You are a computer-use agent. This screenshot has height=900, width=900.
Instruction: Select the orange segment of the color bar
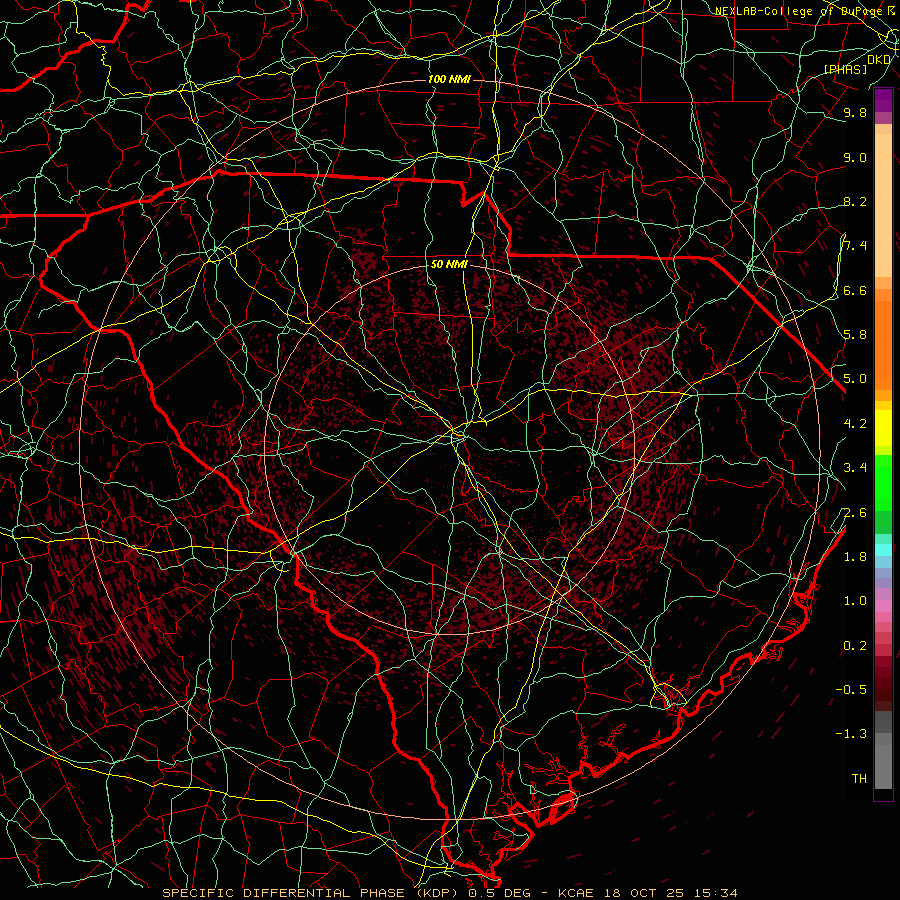pyautogui.click(x=883, y=344)
